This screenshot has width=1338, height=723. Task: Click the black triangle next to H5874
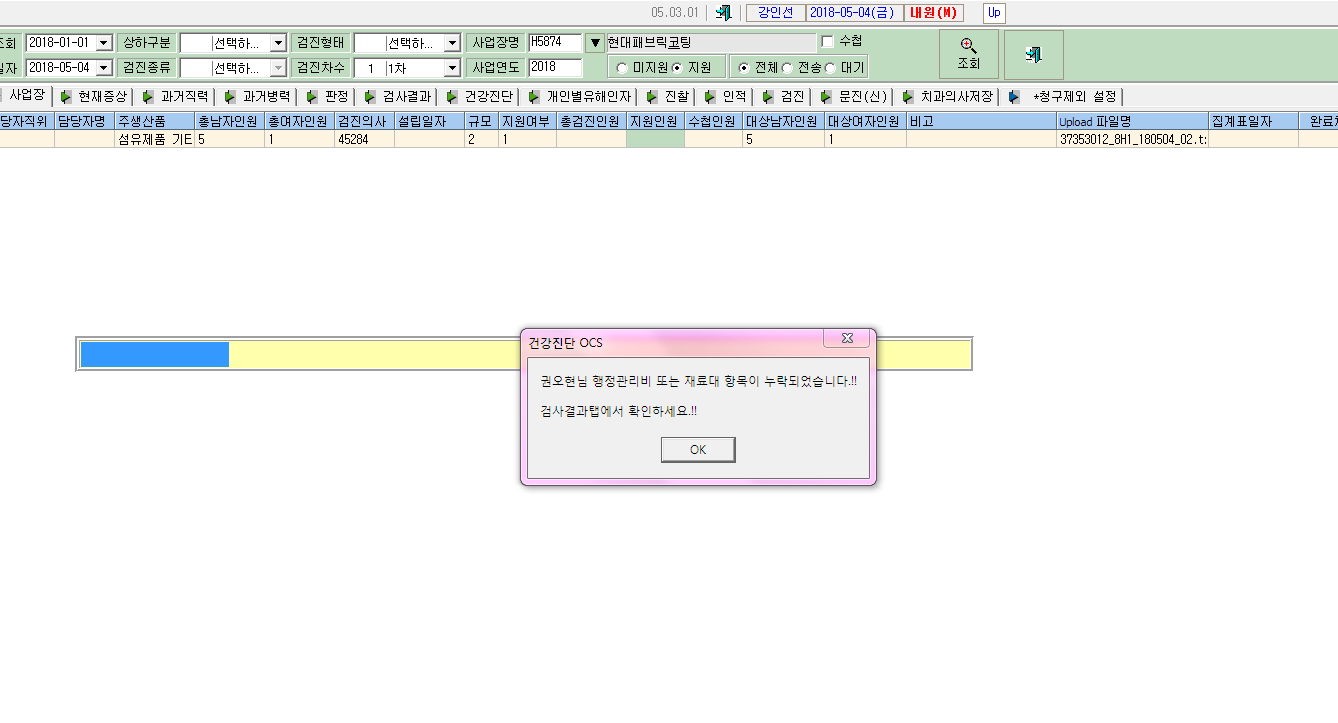tap(595, 43)
